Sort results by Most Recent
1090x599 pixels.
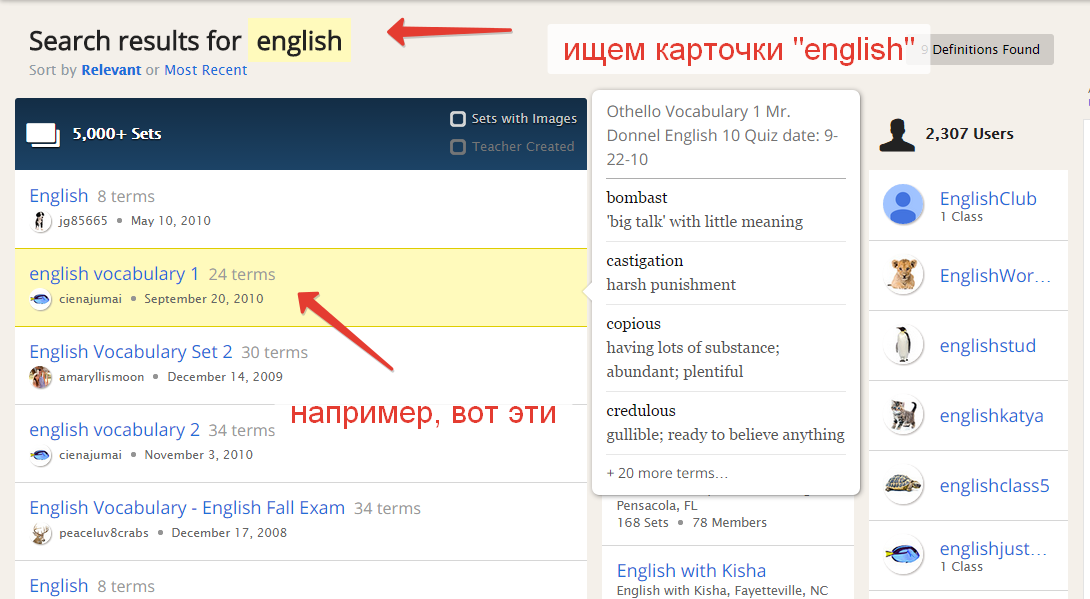tap(205, 70)
